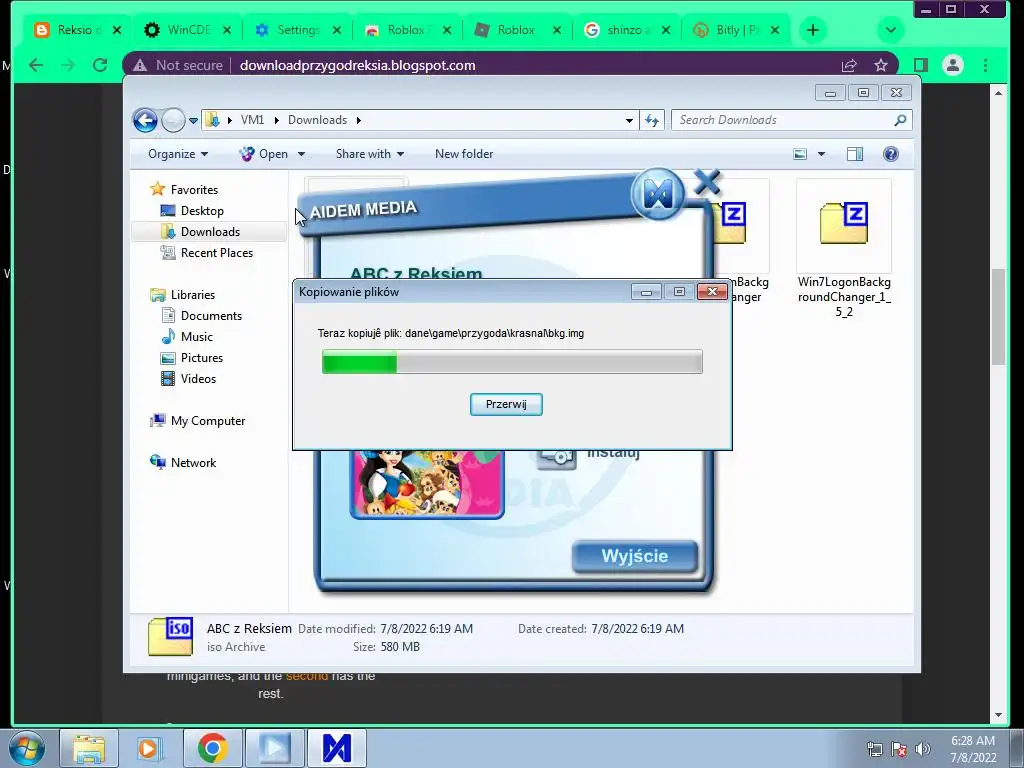Refresh the Downloads folder view

(x=652, y=120)
